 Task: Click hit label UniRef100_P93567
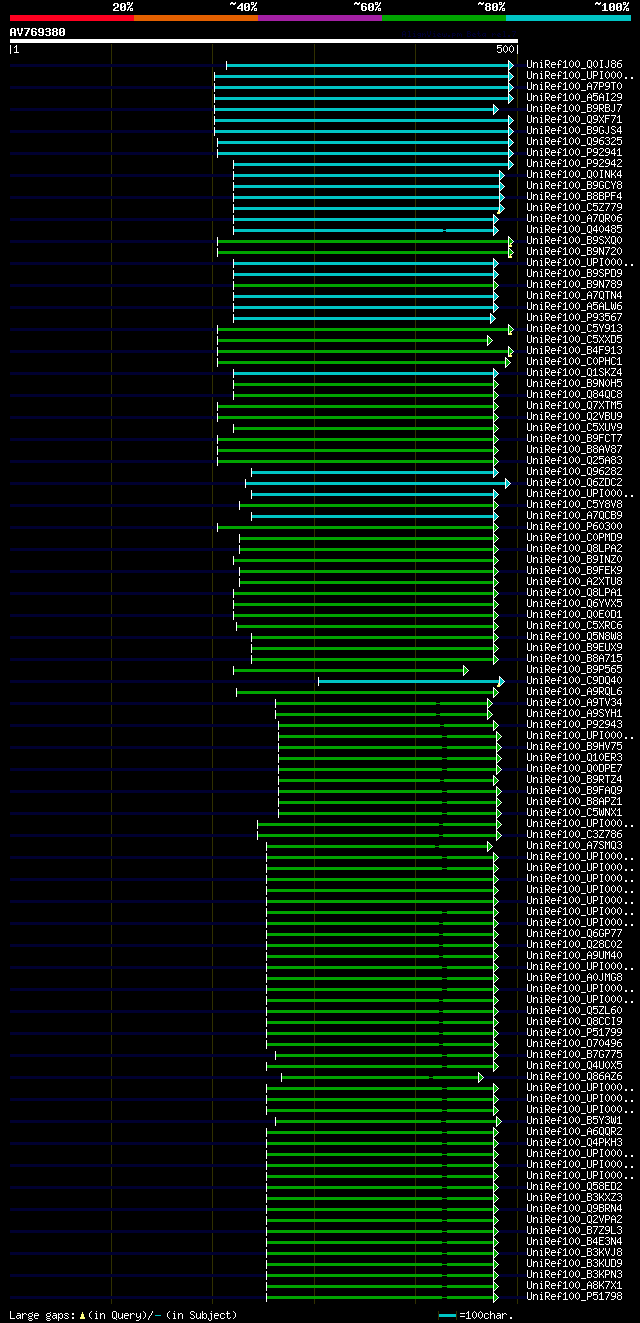click(574, 318)
